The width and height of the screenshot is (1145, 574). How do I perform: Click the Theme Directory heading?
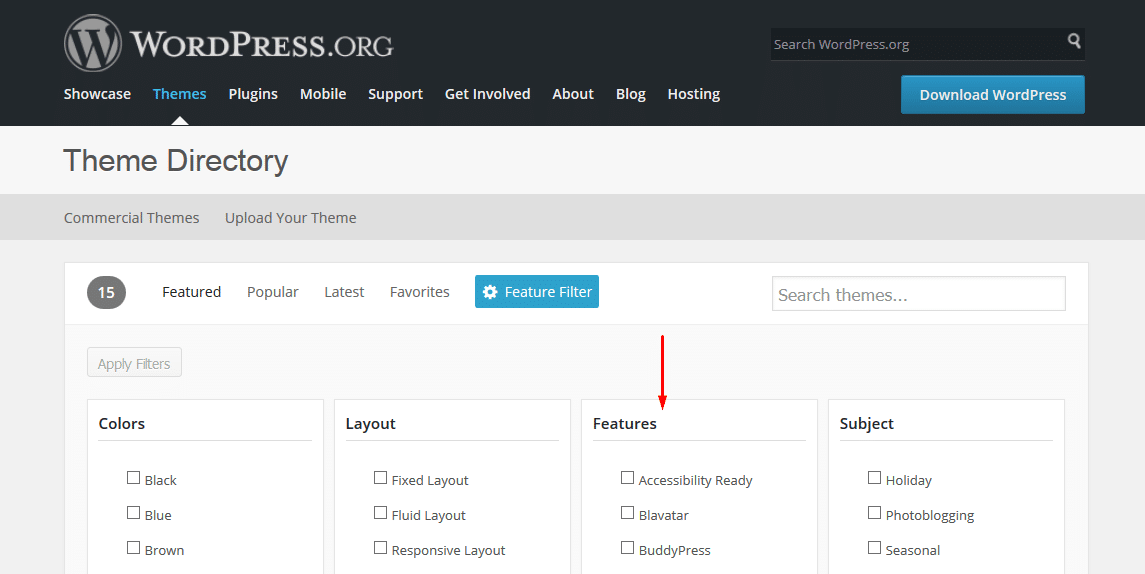pos(176,161)
